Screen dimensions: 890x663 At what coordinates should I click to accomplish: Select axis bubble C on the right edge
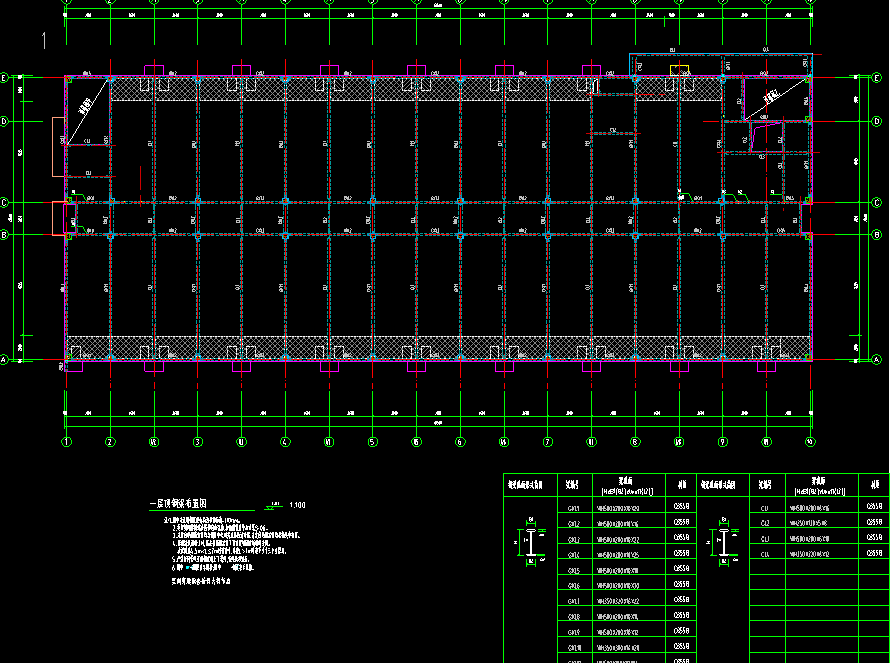pyautogui.click(x=876, y=202)
